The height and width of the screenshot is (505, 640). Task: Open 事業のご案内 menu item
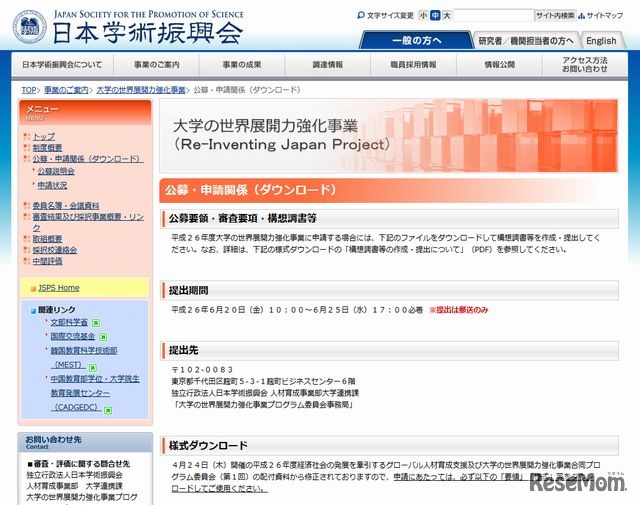point(157,65)
